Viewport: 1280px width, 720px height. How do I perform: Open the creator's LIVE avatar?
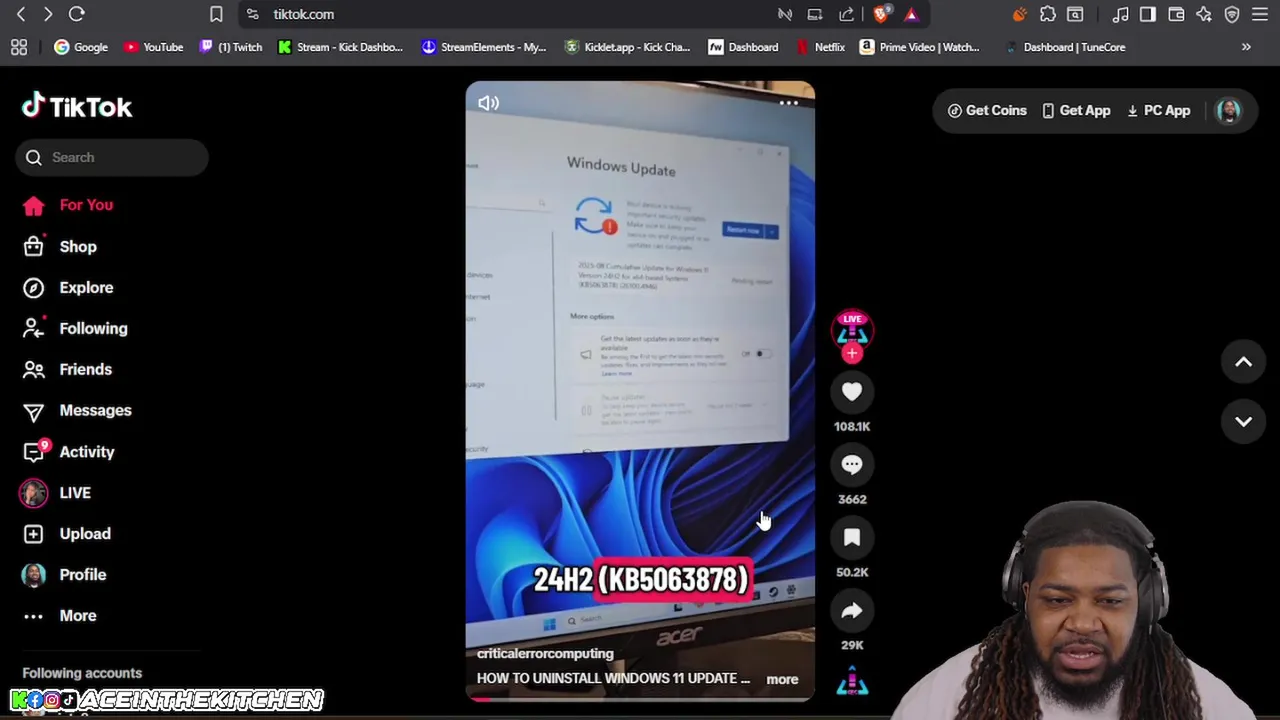point(852,330)
